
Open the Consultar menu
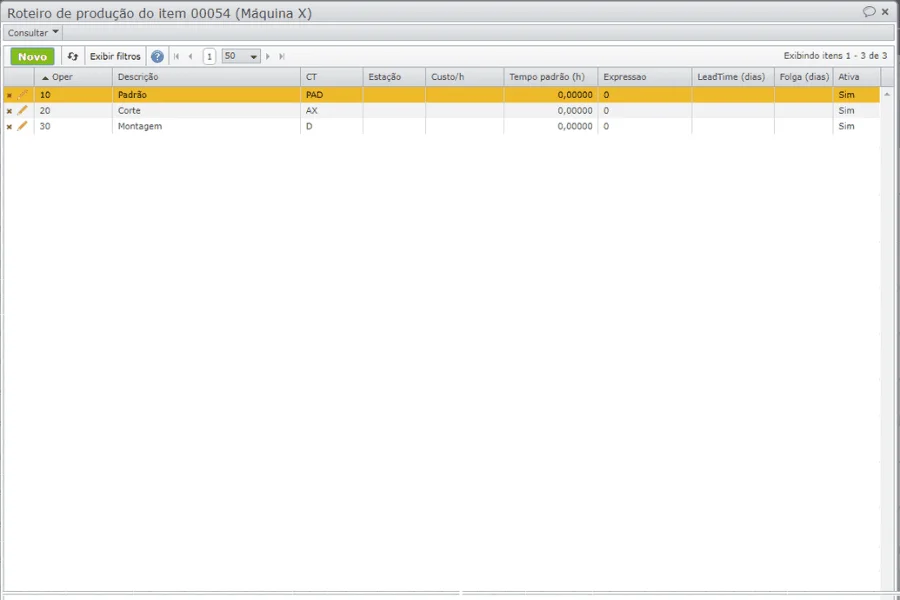tap(33, 33)
